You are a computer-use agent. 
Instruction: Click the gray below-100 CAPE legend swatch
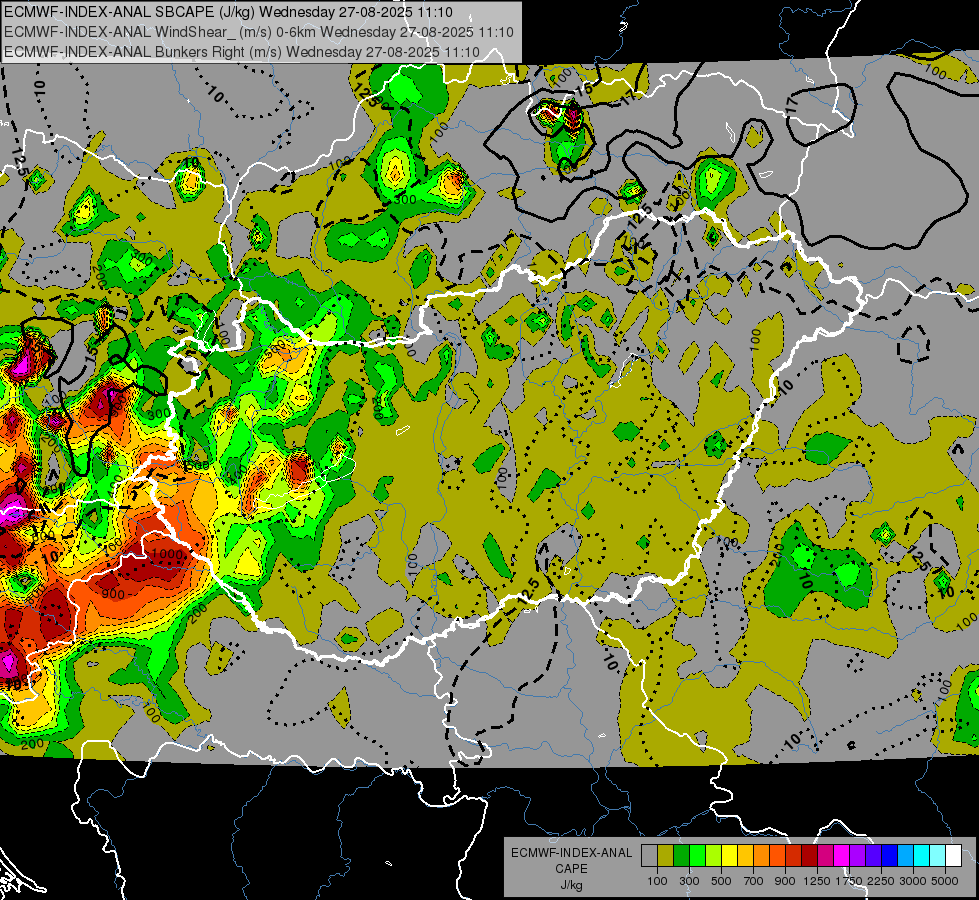coord(649,855)
